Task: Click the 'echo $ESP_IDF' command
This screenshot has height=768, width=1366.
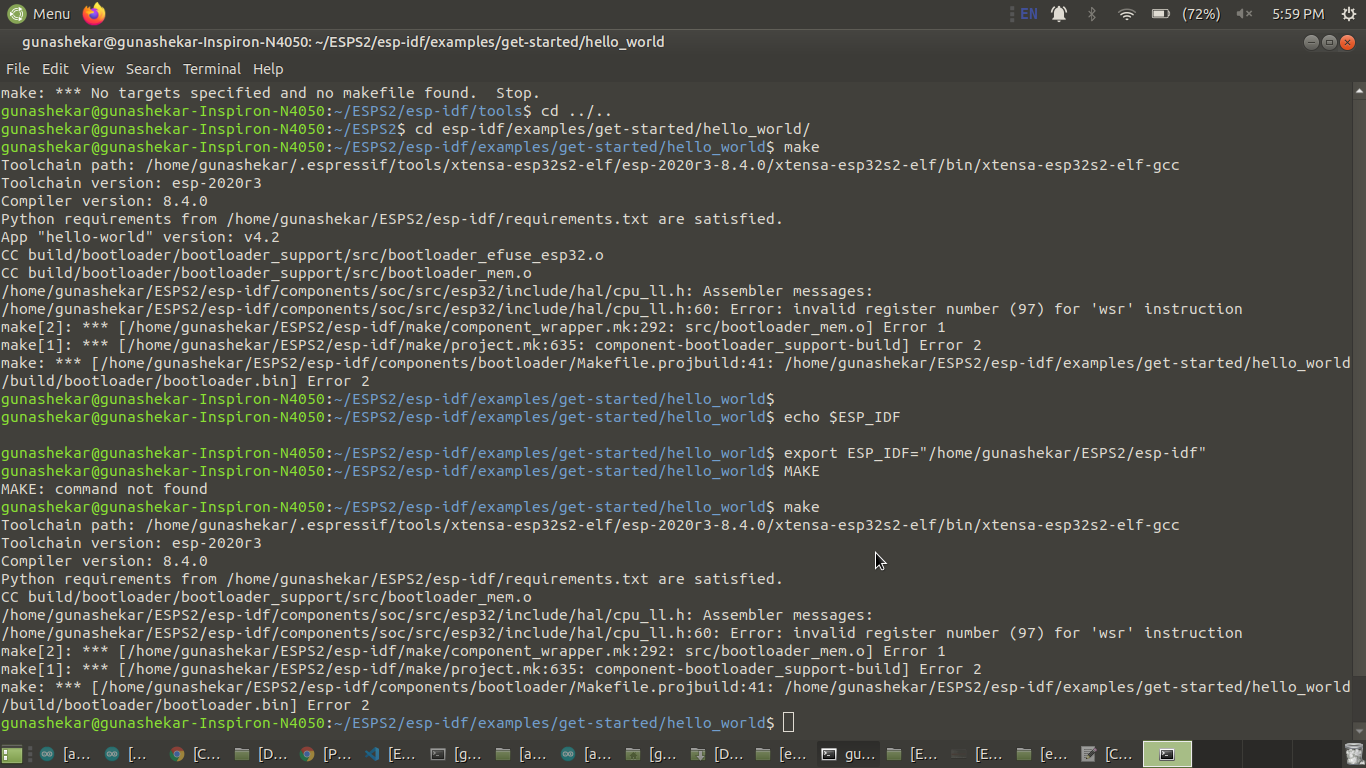Action: tap(842, 417)
